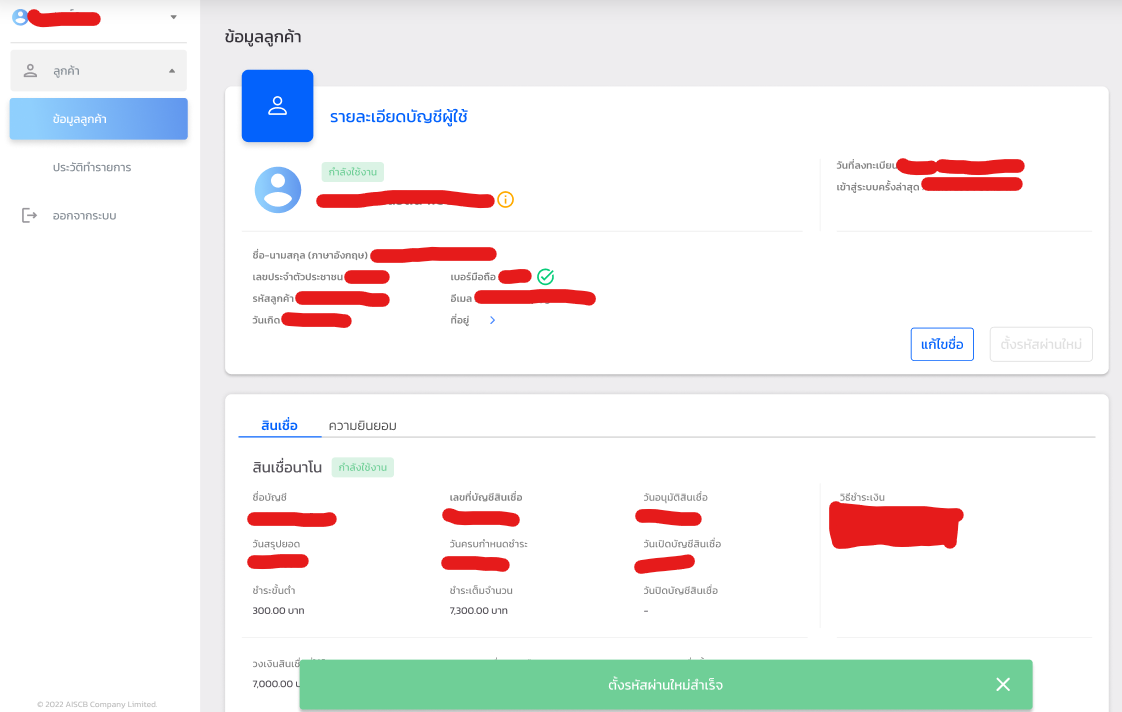Open the ประวัติทำรายการ sidebar item
This screenshot has width=1122, height=712.
tap(92, 167)
